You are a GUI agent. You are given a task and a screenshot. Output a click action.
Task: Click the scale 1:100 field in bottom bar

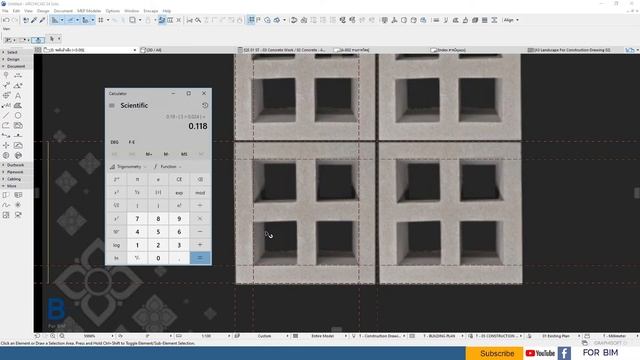[206, 336]
